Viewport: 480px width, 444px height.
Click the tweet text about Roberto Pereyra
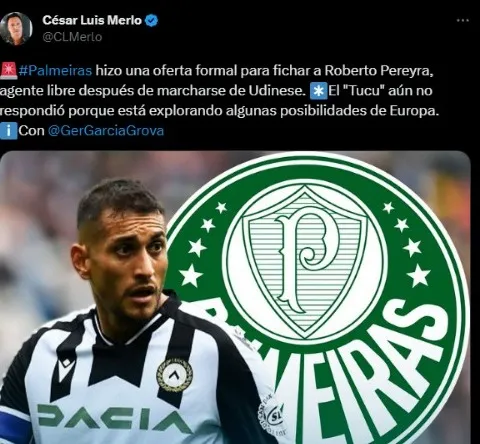pyautogui.click(x=218, y=101)
